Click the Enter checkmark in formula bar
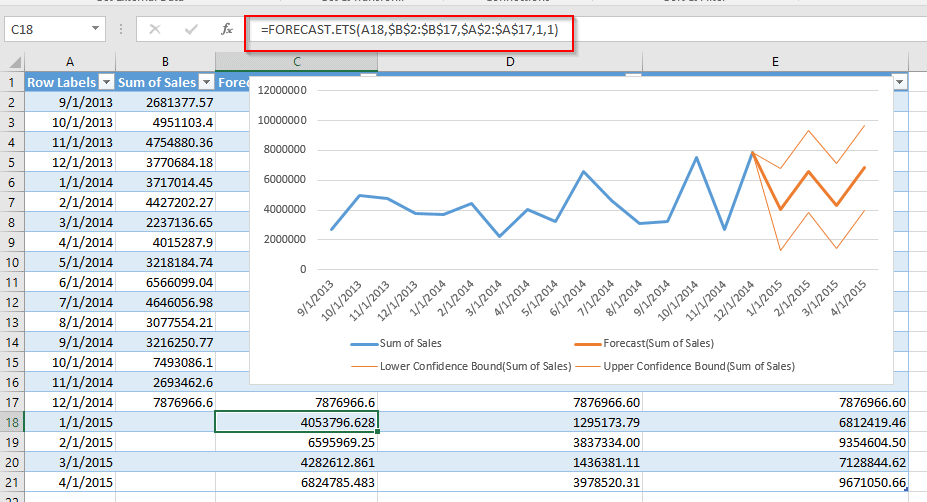 point(191,30)
